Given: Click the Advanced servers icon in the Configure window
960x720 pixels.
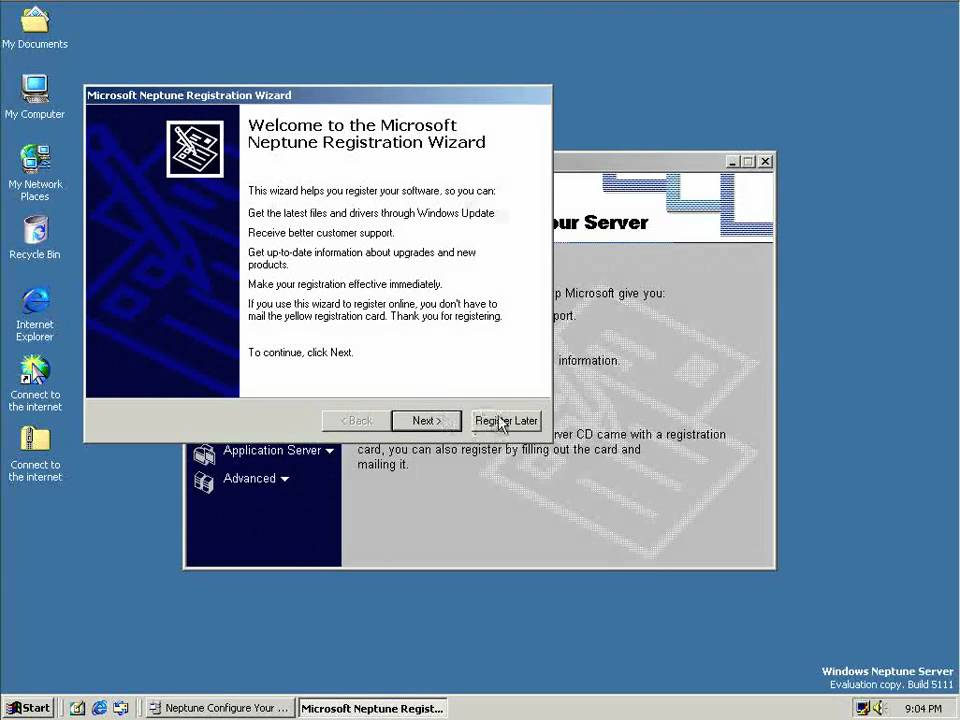Looking at the screenshot, I should coord(204,482).
